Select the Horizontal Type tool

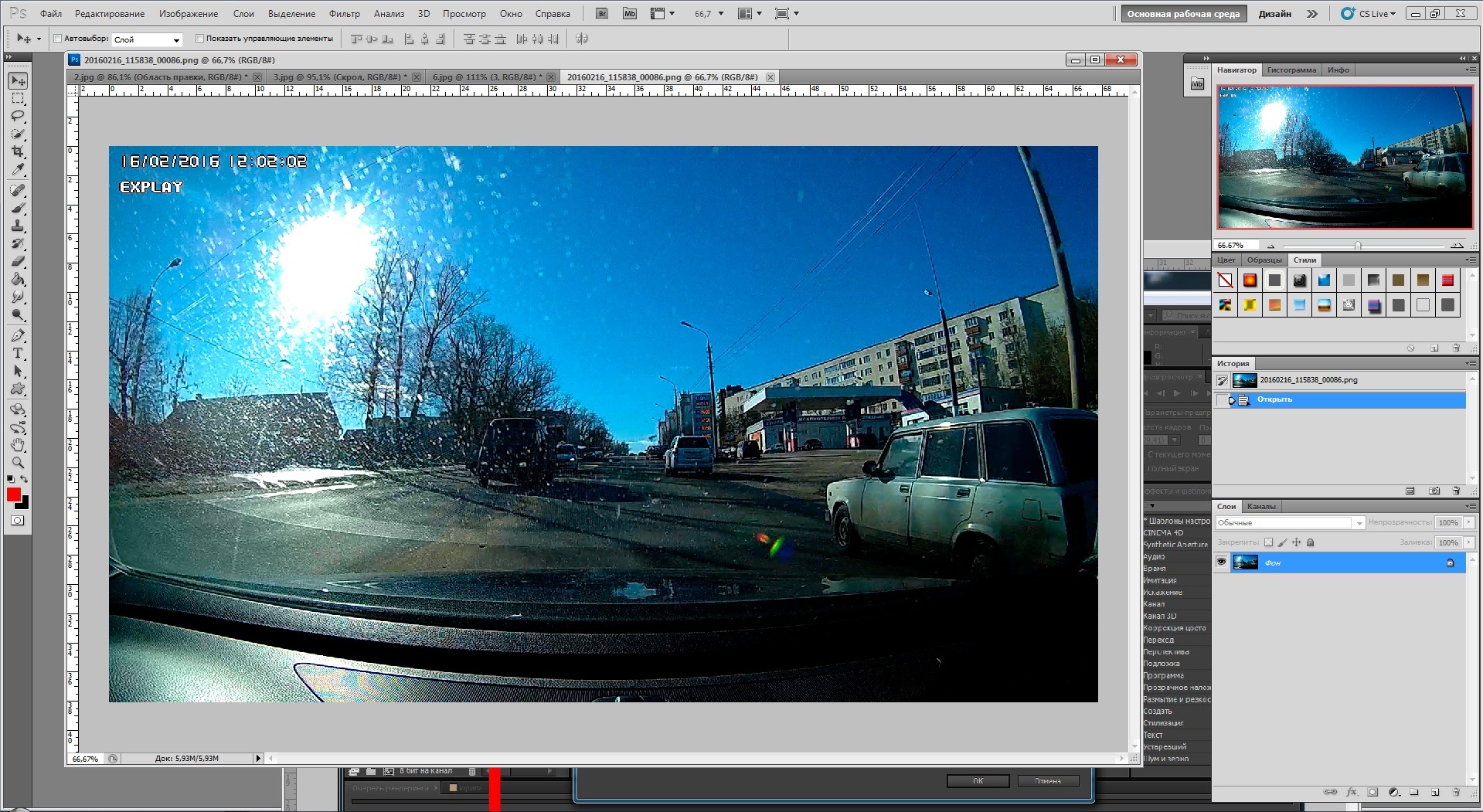point(18,354)
